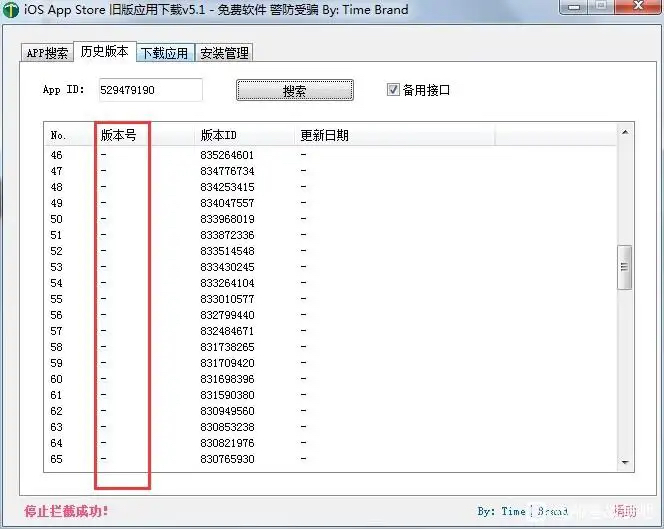This screenshot has width=664, height=529.
Task: Switch to the 下载应用 tab
Action: (x=164, y=53)
